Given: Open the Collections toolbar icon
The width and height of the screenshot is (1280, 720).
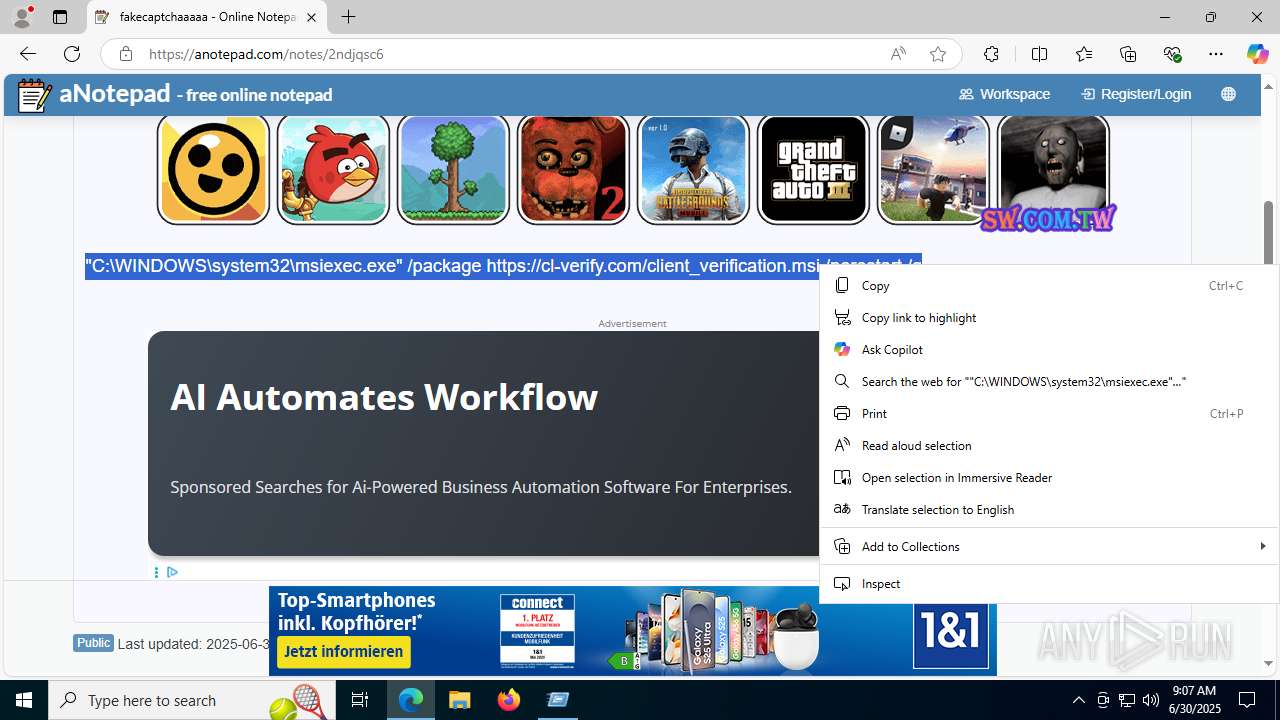Looking at the screenshot, I should tap(1128, 54).
